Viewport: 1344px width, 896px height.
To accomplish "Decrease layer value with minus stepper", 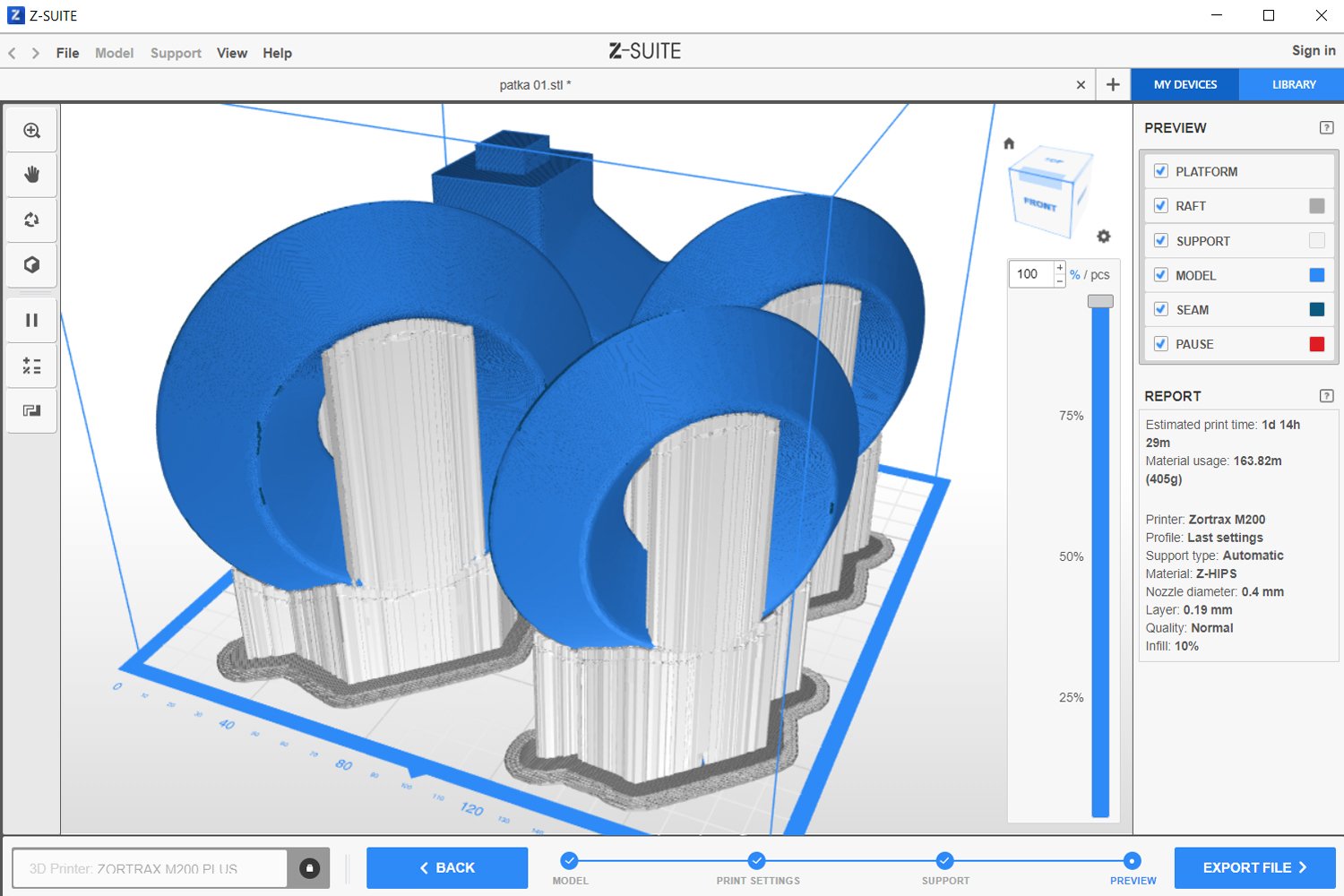I will click(x=1060, y=281).
